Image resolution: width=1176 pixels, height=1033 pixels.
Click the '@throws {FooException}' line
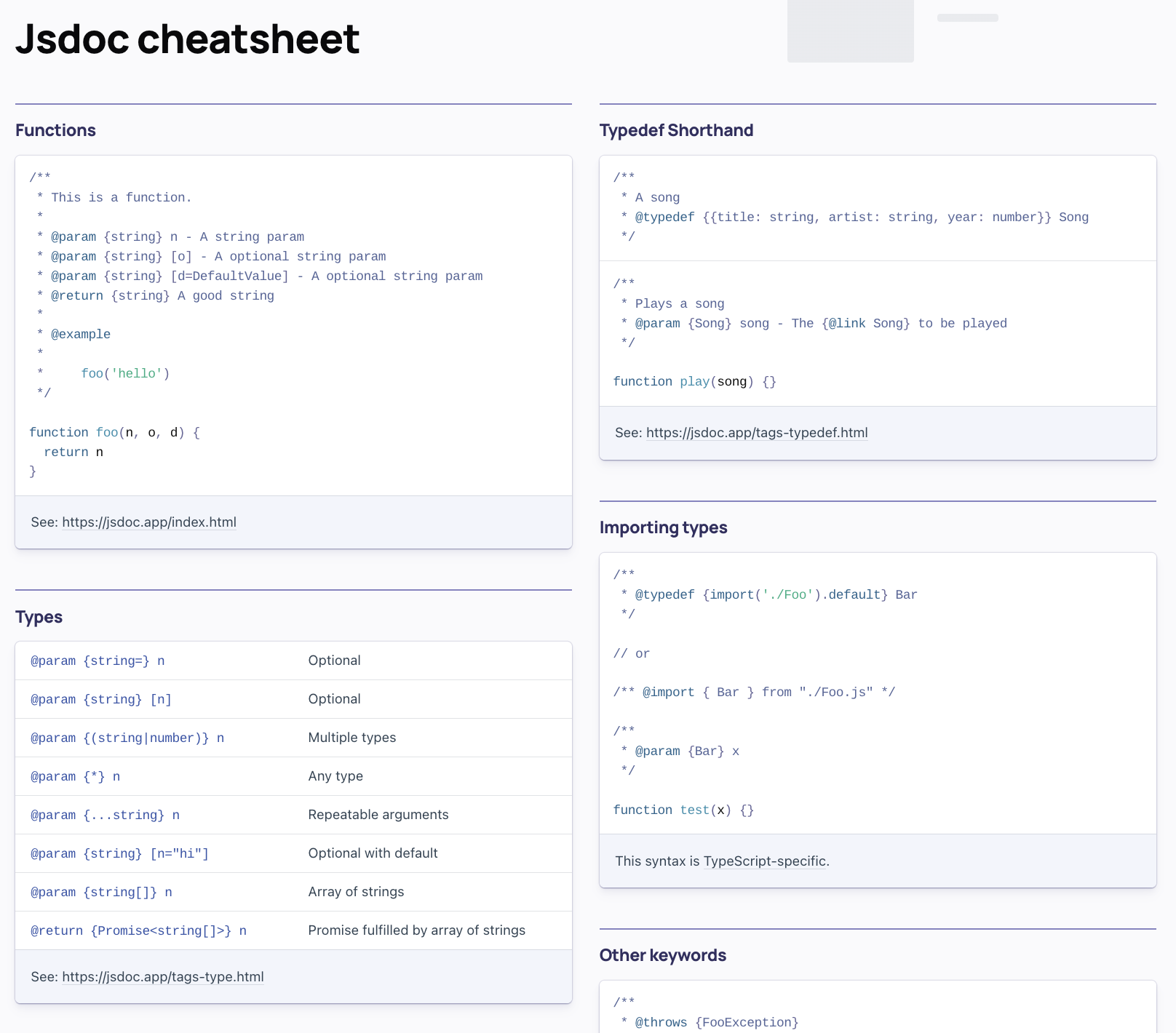(710, 1023)
